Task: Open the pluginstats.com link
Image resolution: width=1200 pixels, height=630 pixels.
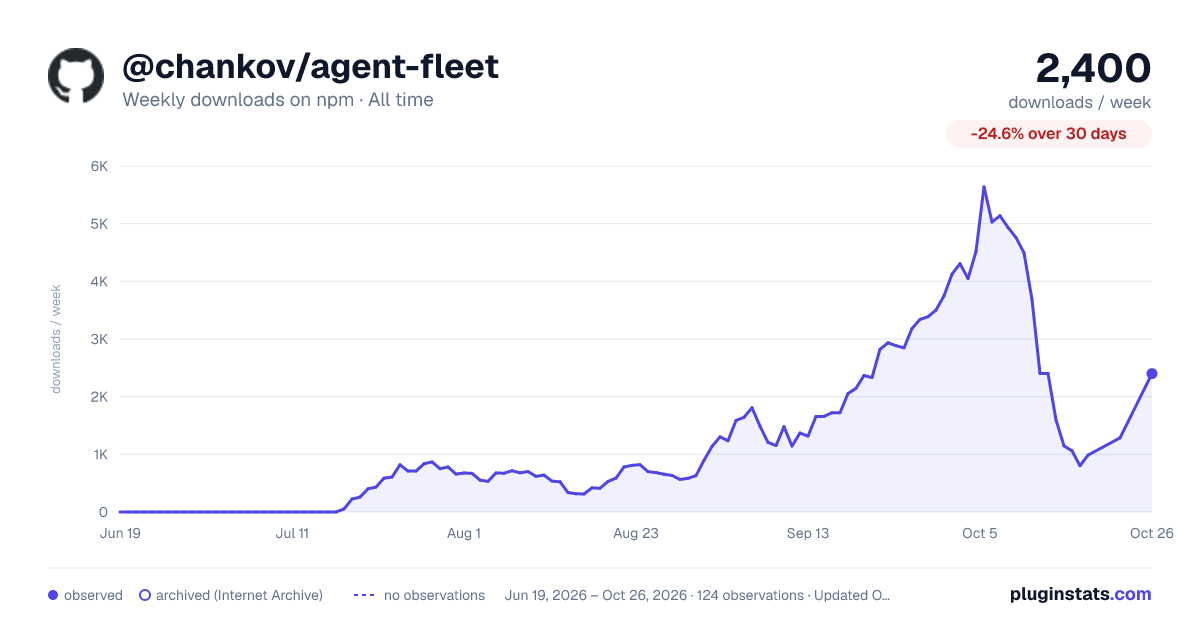Action: tap(1080, 594)
